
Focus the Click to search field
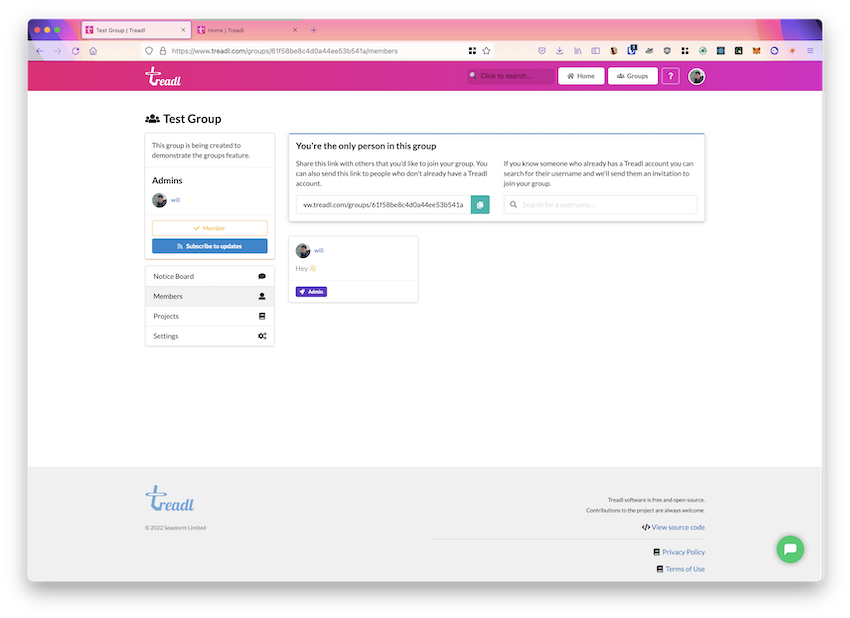click(x=511, y=76)
